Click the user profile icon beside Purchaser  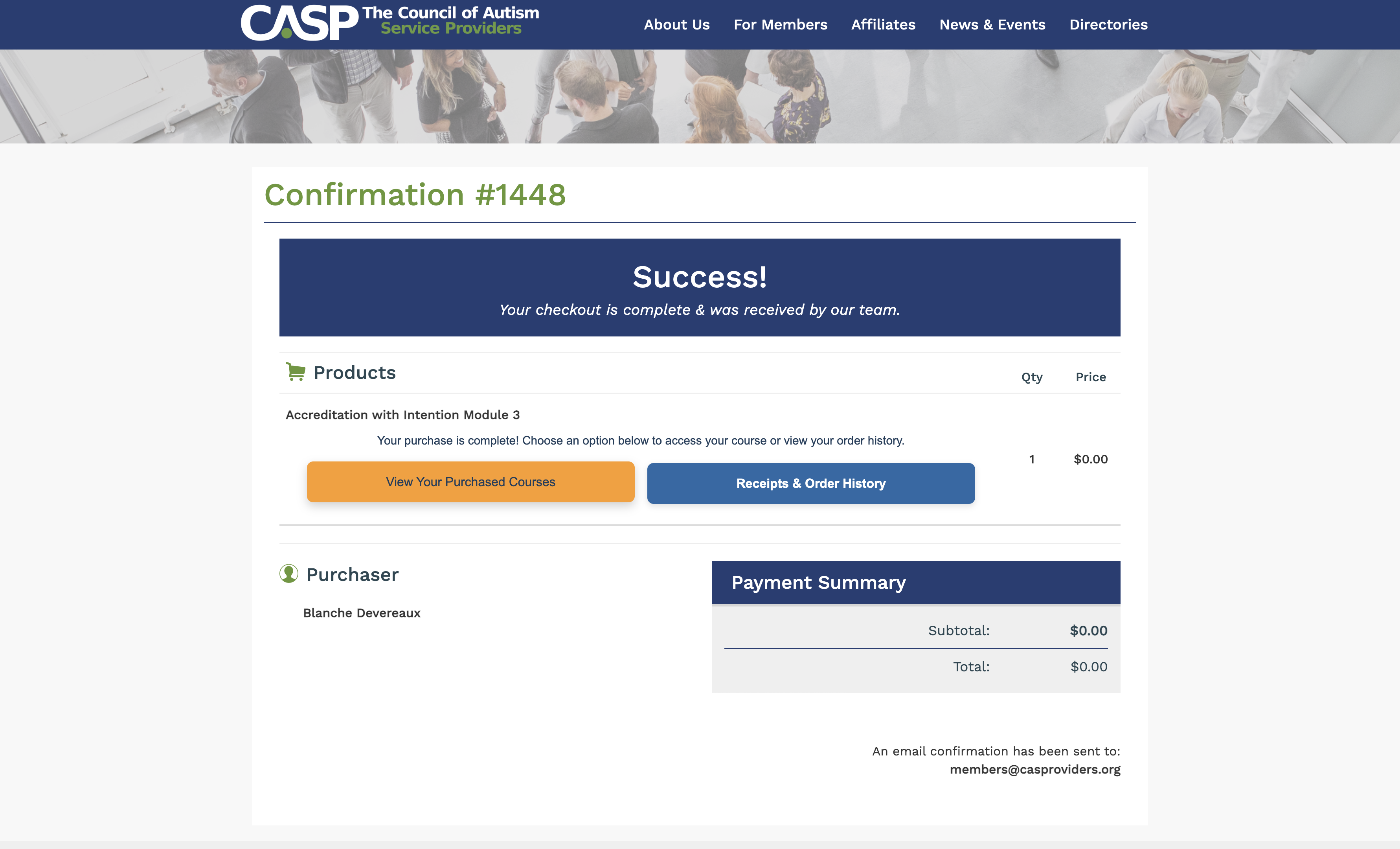tap(288, 573)
